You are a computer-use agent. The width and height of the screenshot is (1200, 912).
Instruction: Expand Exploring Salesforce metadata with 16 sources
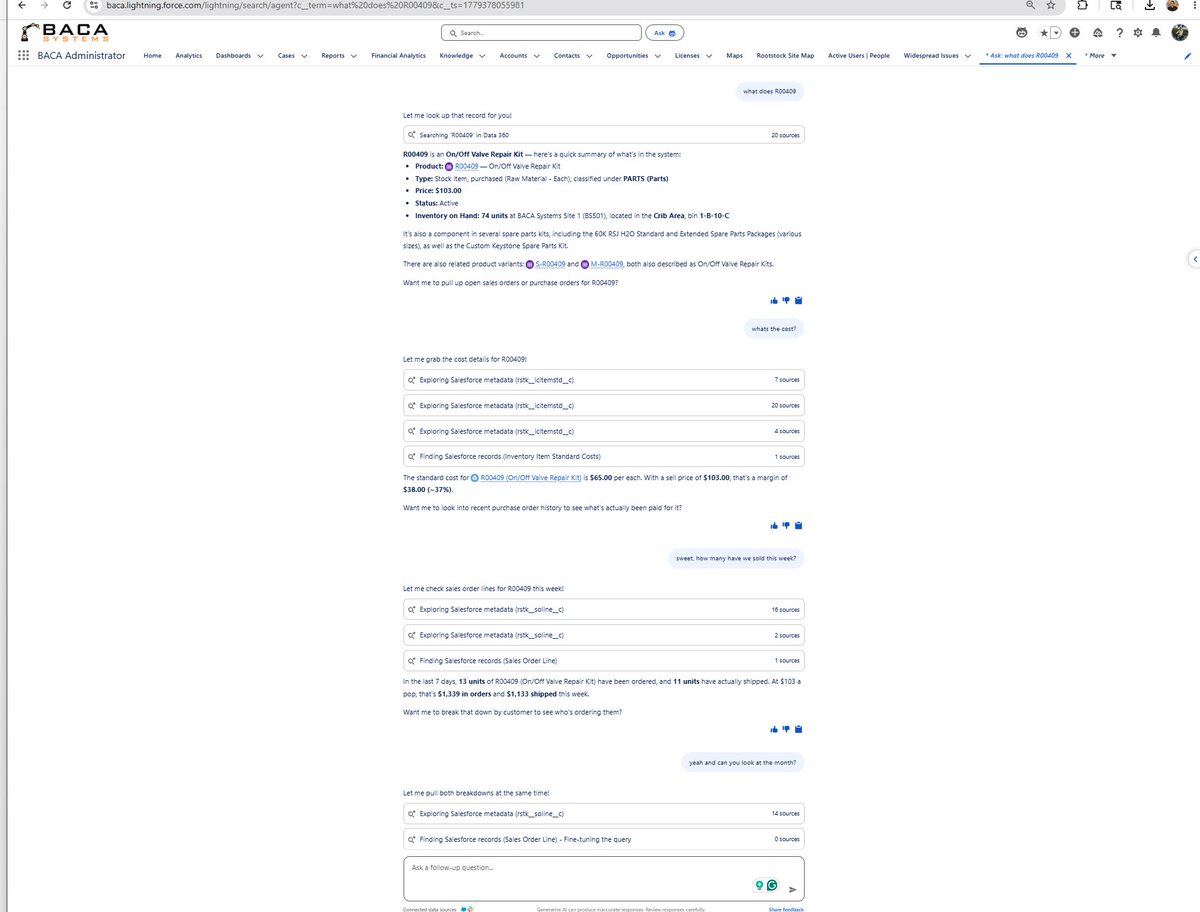(x=603, y=609)
